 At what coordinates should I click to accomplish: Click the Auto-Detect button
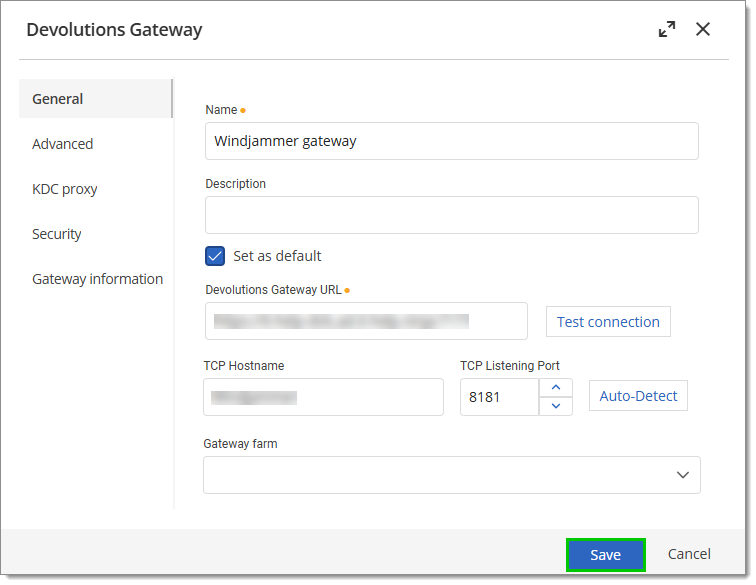[x=638, y=396]
